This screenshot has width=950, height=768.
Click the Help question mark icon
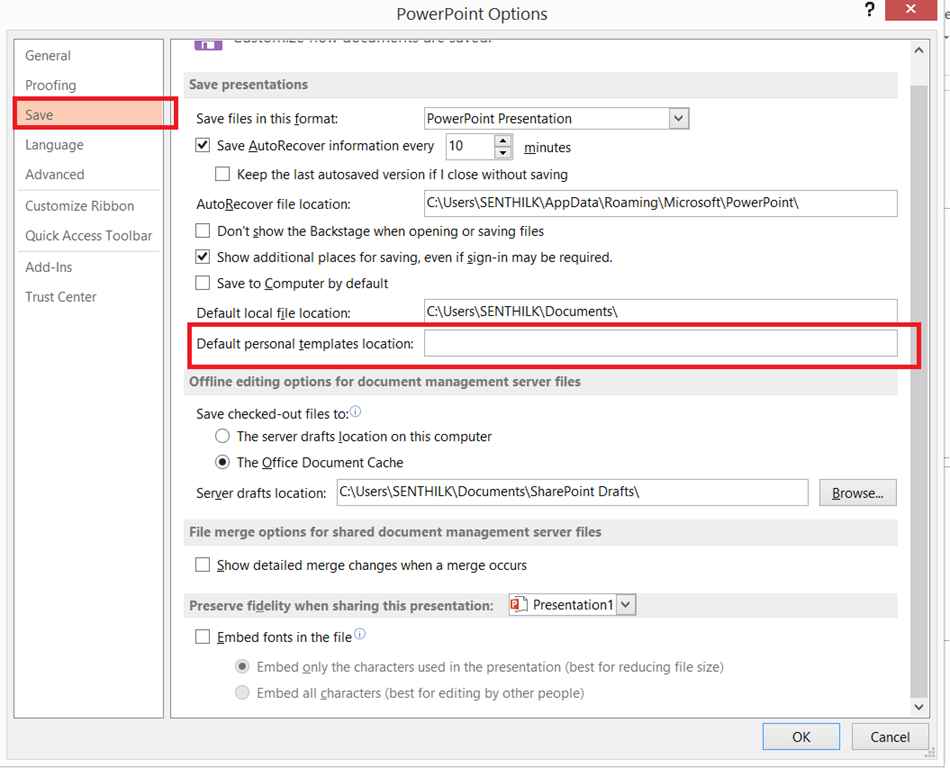coord(870,9)
